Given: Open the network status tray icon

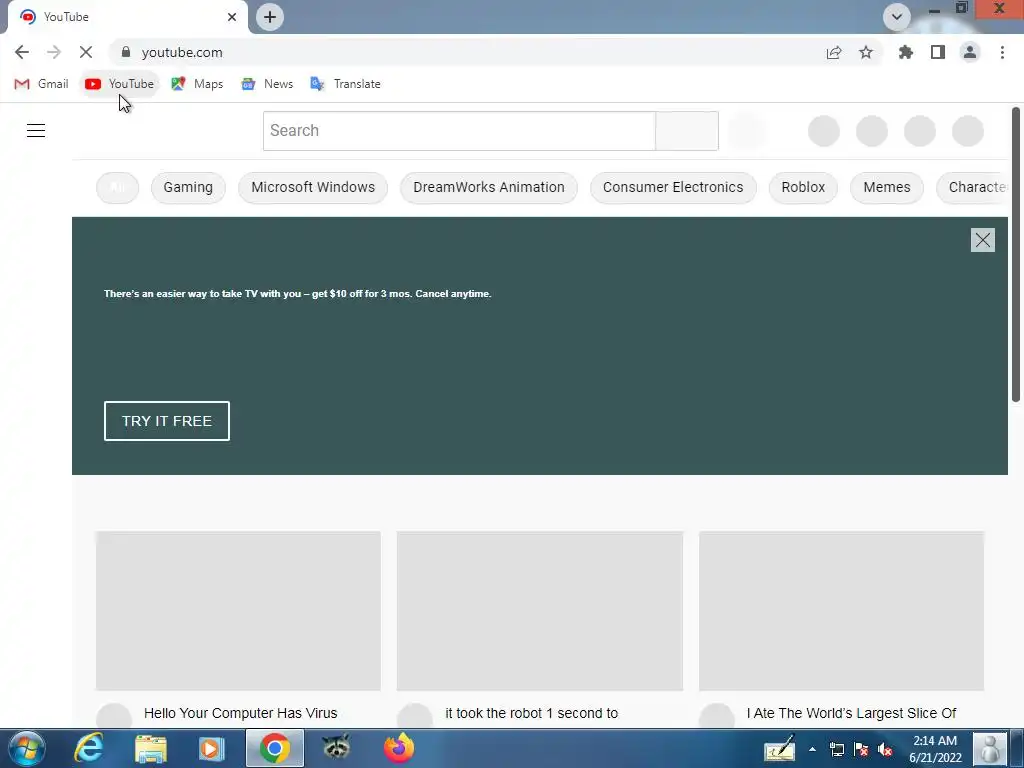Looking at the screenshot, I should (837, 749).
